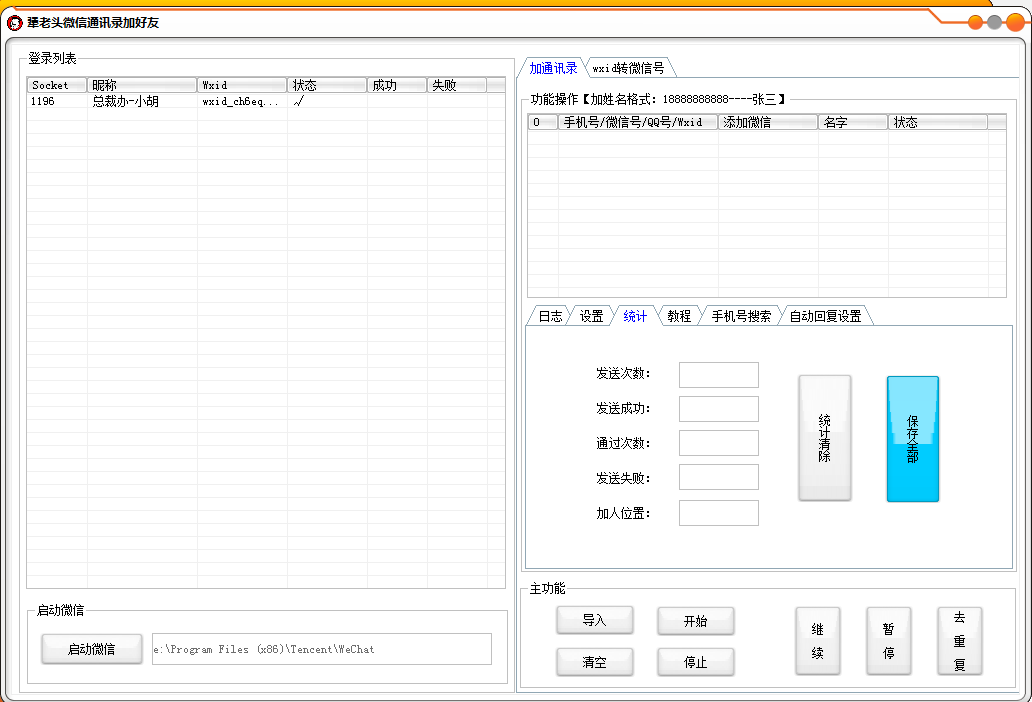
Task: Click the app logo icon in title bar
Action: [x=14, y=23]
